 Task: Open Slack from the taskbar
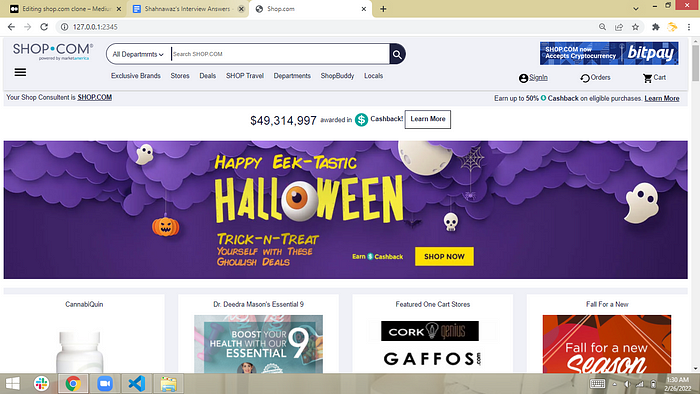[42, 383]
